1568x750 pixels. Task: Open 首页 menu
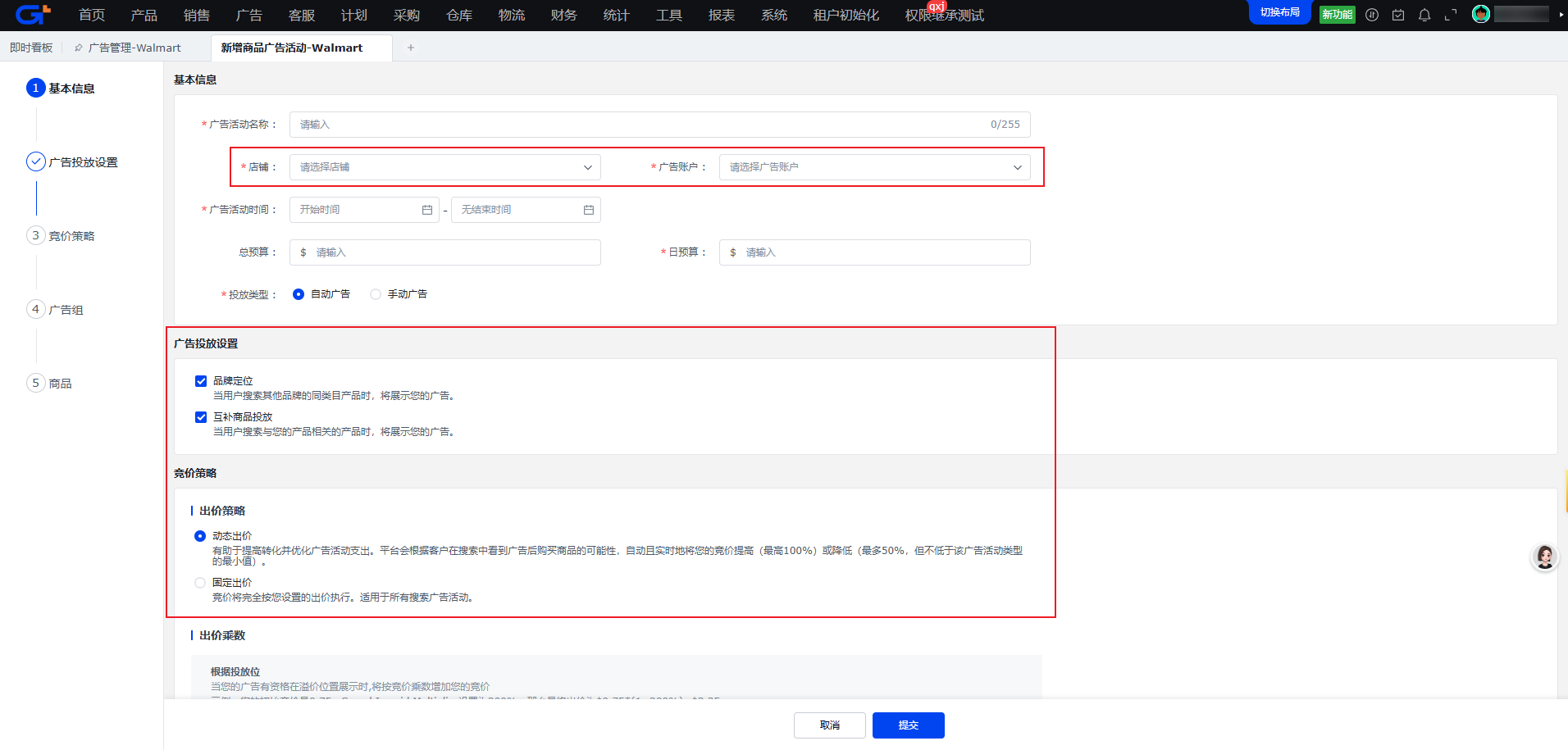point(92,15)
